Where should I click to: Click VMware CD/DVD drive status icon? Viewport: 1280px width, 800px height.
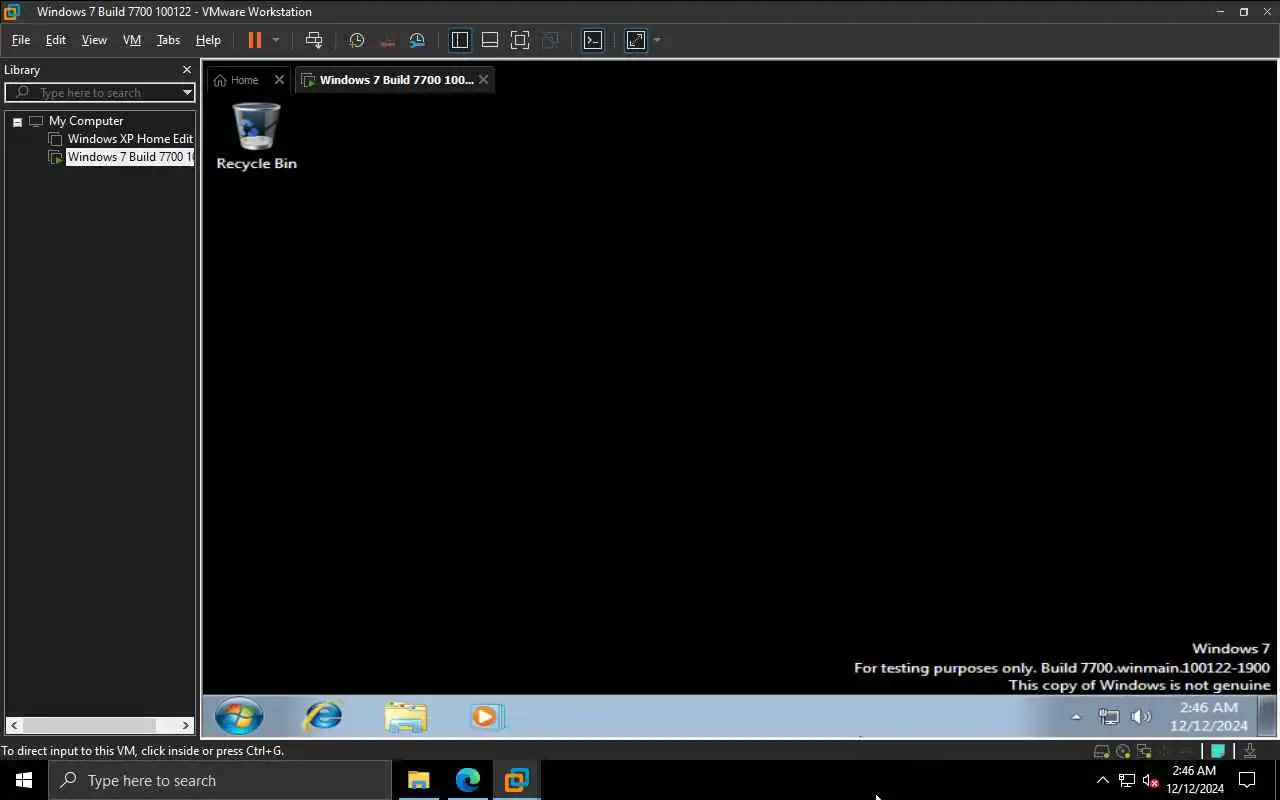1123,751
